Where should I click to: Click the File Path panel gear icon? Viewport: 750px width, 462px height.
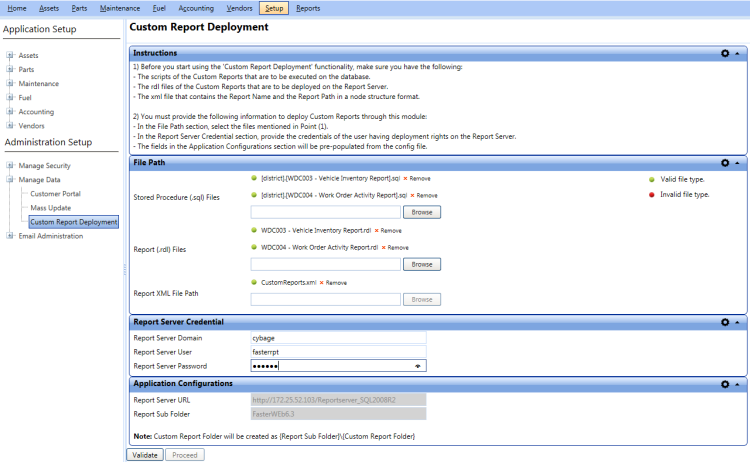pos(725,162)
